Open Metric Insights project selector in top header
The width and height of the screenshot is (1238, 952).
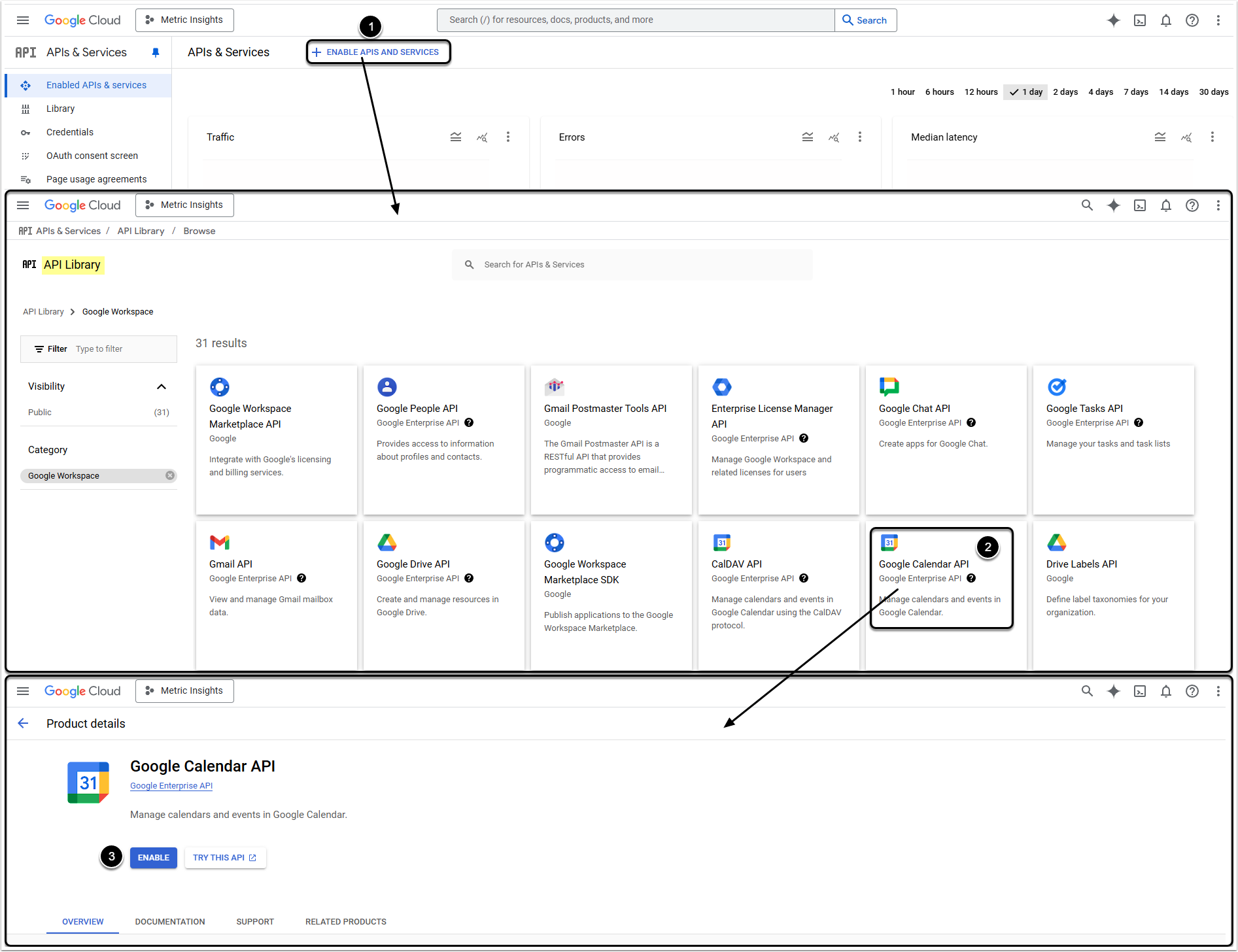pyautogui.click(x=184, y=20)
